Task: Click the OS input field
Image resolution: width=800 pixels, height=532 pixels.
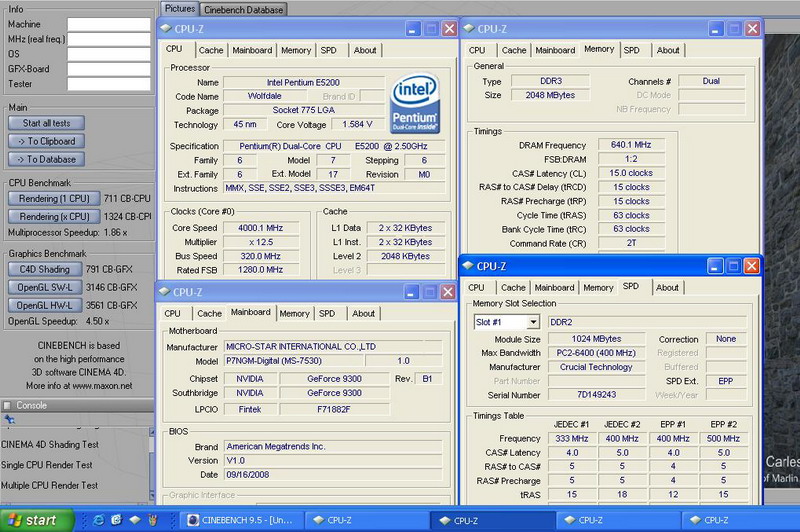Action: point(109,54)
